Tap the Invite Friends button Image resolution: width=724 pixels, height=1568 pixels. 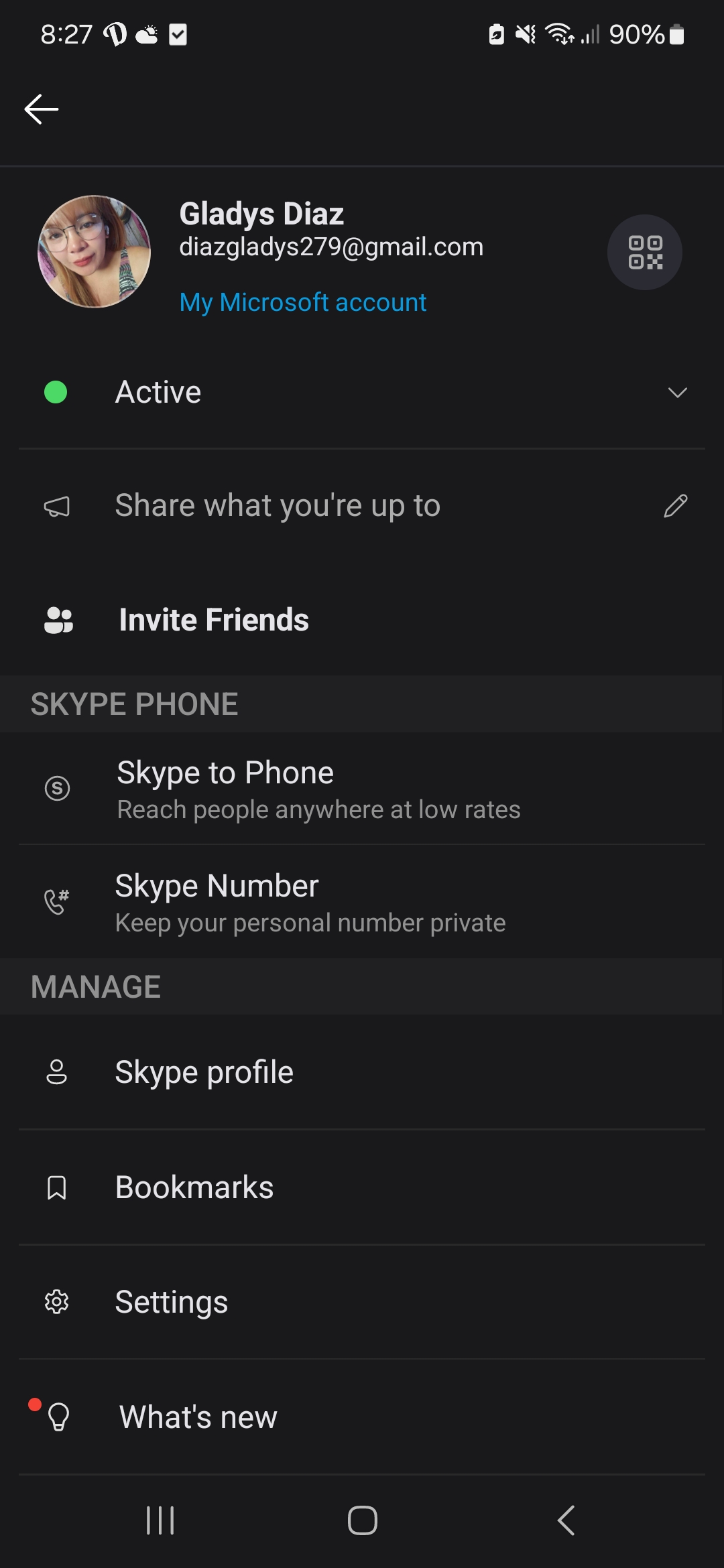362,620
